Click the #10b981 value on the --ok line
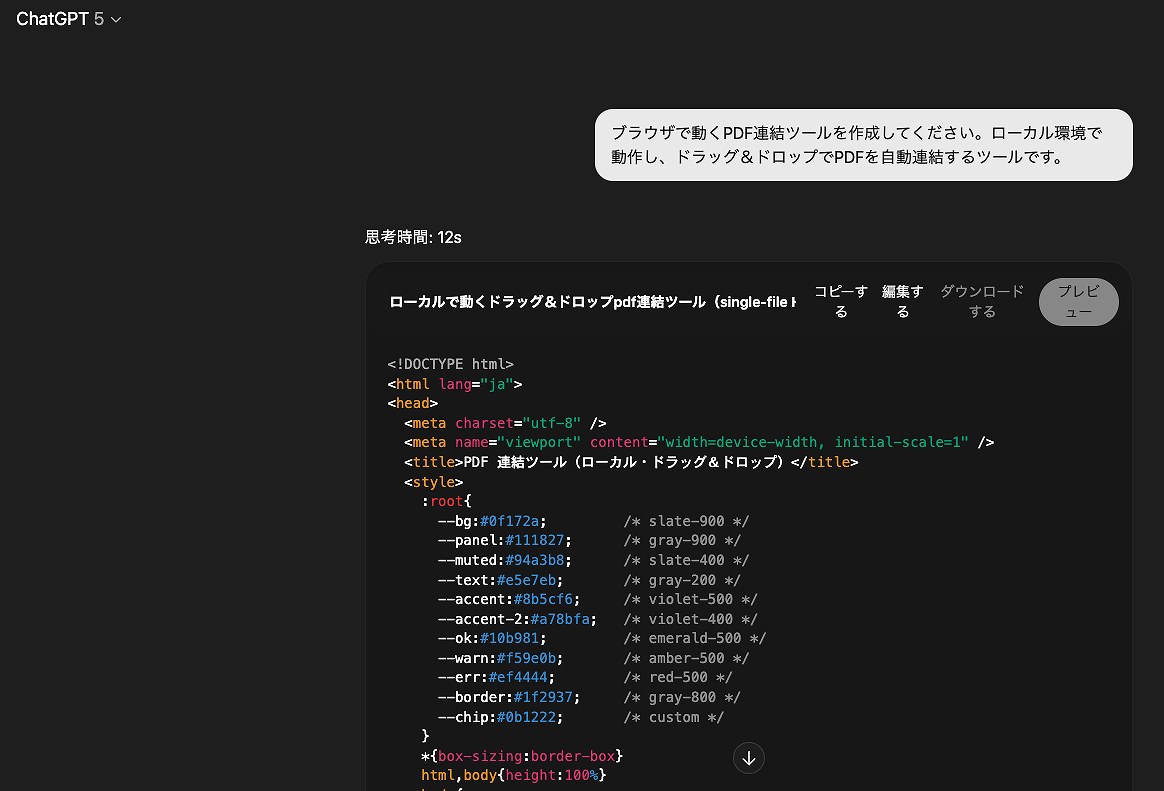1164x791 pixels. (513, 638)
